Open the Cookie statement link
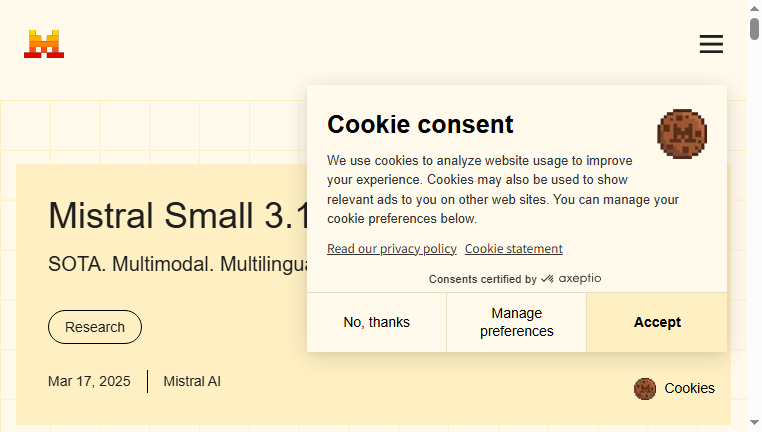762x432 pixels. pos(514,249)
